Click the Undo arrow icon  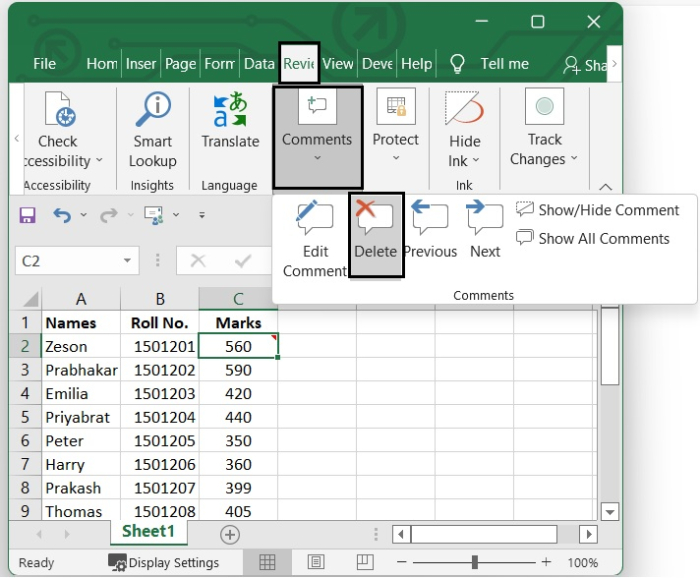[x=62, y=215]
